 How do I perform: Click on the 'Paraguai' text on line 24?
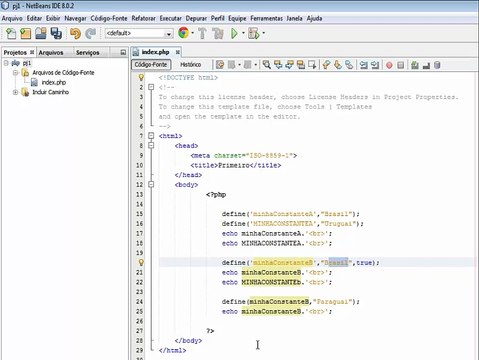(x=332, y=302)
